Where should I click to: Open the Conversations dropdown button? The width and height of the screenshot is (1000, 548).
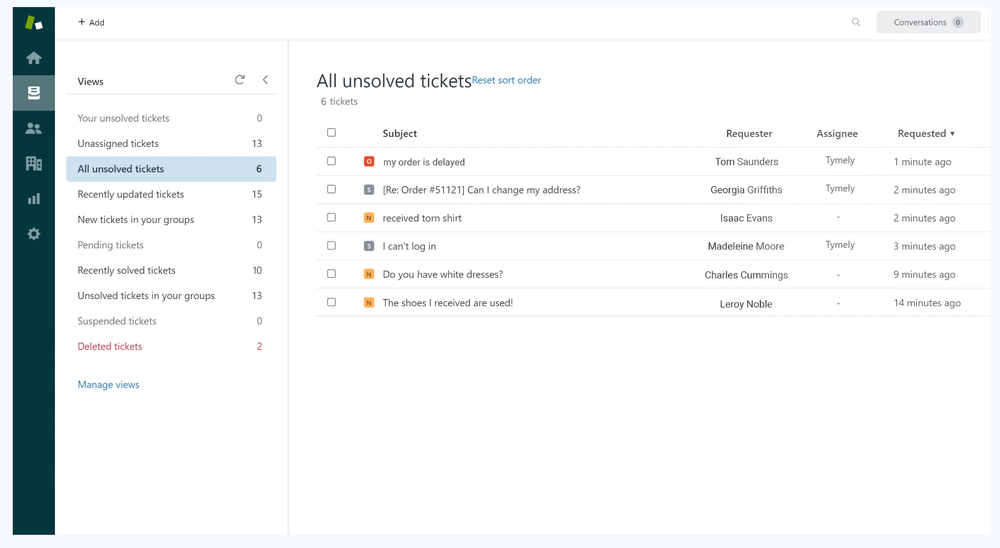click(x=928, y=22)
